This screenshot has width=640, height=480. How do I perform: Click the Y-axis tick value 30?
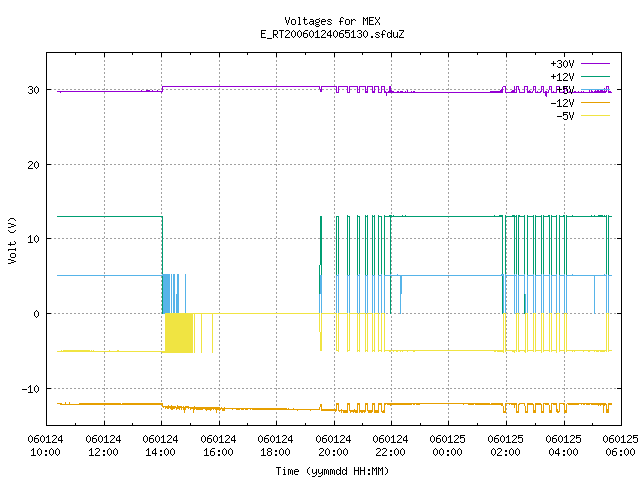[x=33, y=90]
